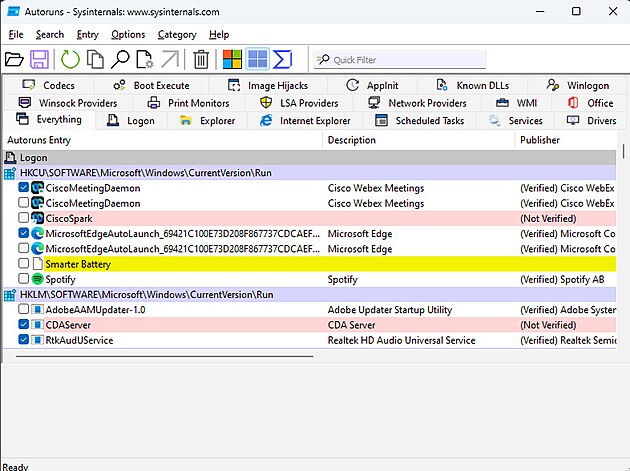This screenshot has height=471, width=630.
Task: Switch to the Explorer tab
Action: pos(207,121)
